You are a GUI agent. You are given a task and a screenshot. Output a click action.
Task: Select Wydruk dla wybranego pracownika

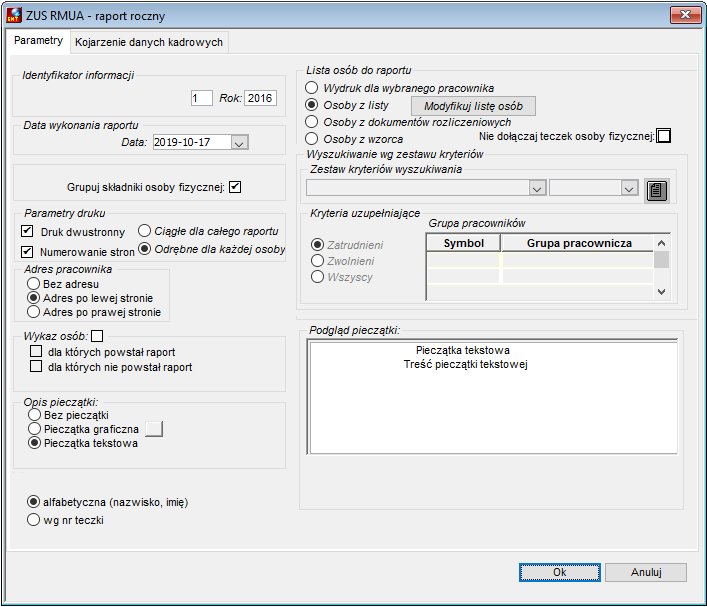tap(312, 87)
